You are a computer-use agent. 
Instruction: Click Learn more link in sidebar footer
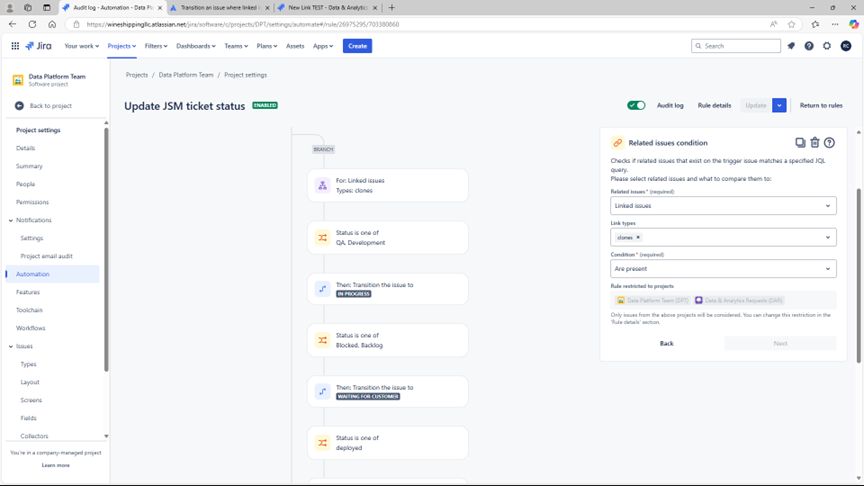tap(56, 466)
